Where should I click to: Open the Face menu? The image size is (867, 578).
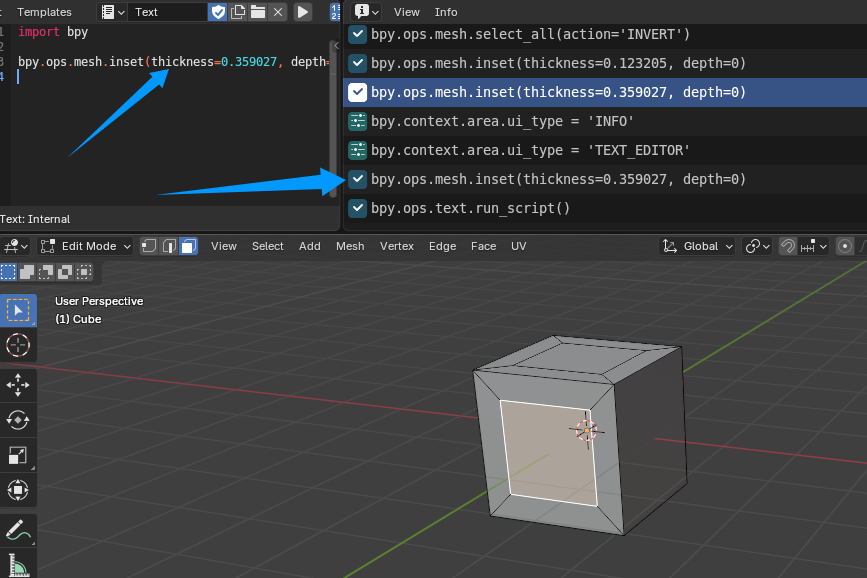(x=483, y=246)
